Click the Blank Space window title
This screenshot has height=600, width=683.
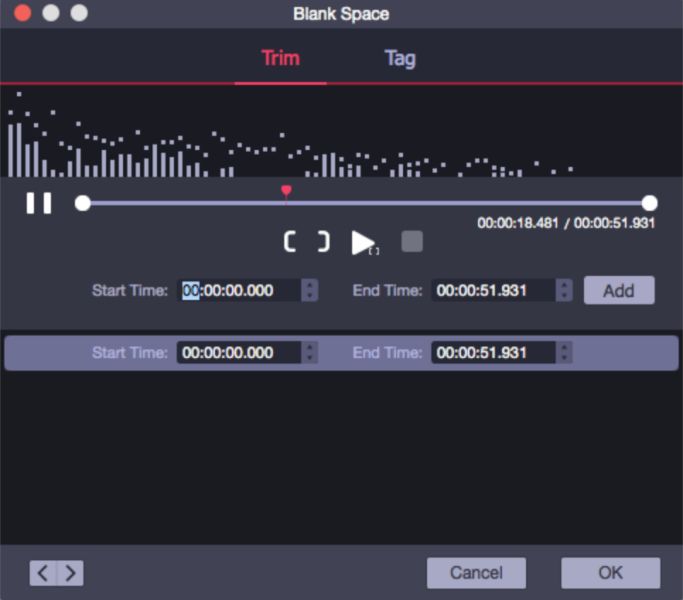[x=341, y=14]
